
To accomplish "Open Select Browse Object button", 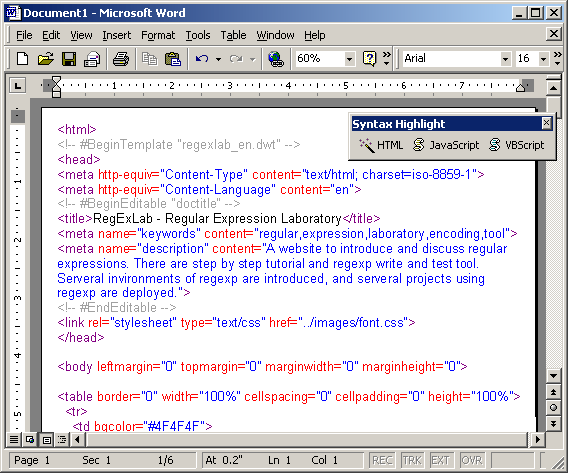I will click(x=554, y=407).
